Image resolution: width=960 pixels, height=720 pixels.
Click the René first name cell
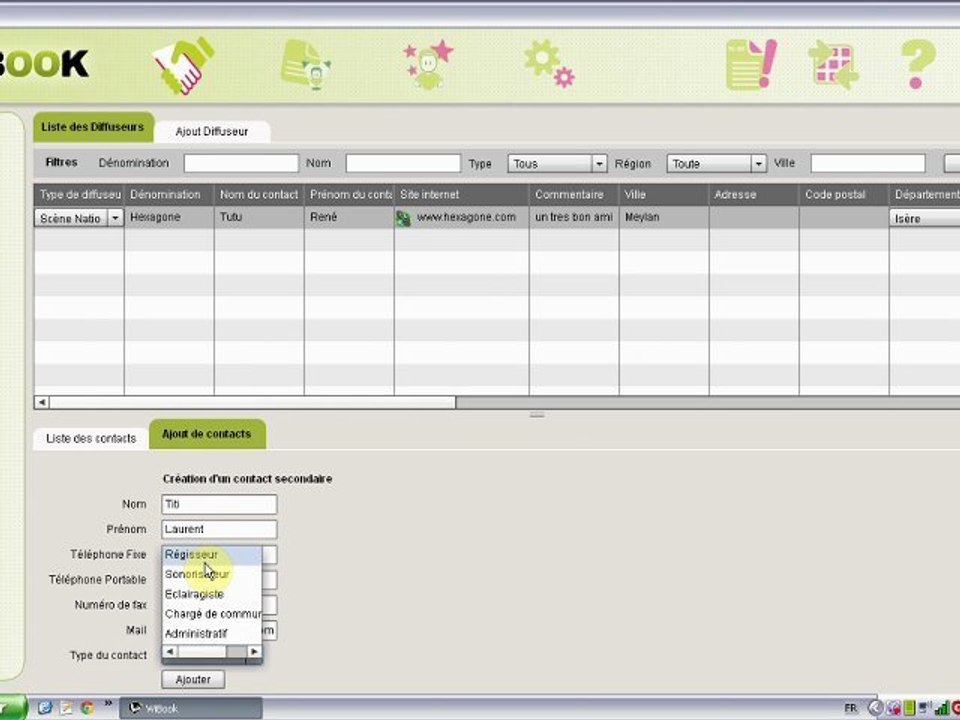(349, 218)
